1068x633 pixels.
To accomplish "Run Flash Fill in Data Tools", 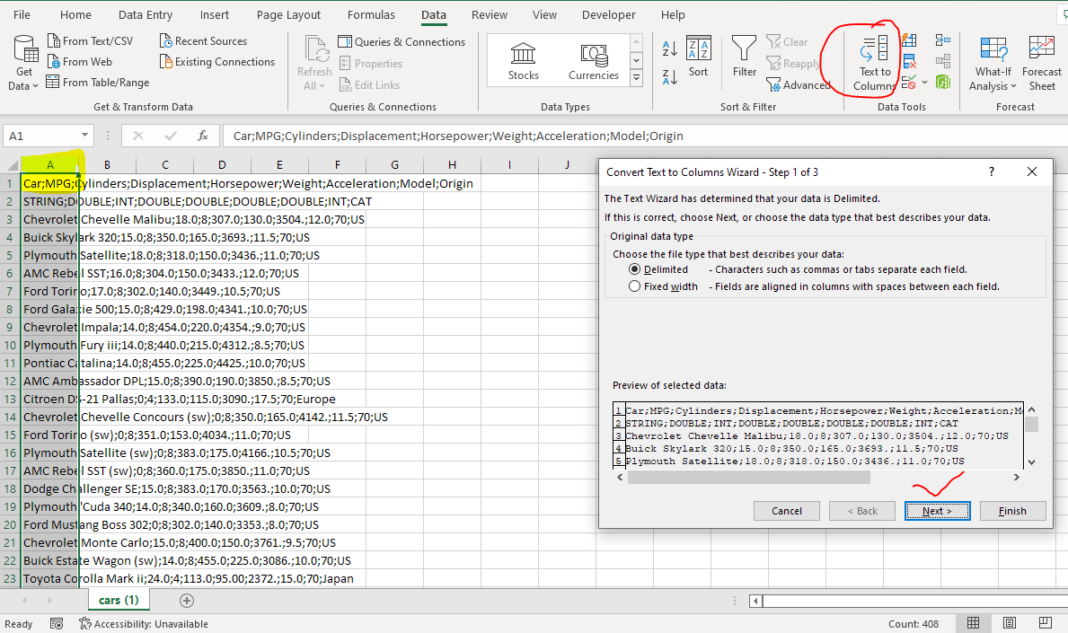I will 909,39.
